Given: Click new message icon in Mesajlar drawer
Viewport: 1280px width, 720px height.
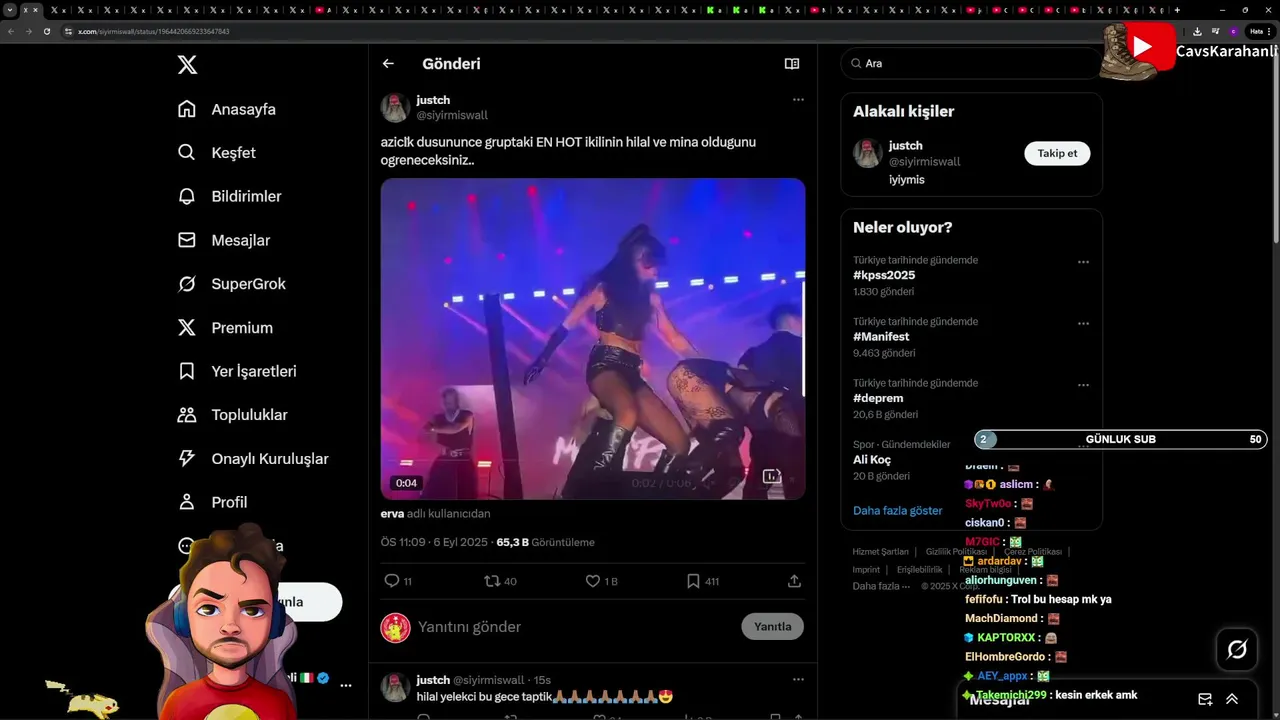Looking at the screenshot, I should (1205, 699).
